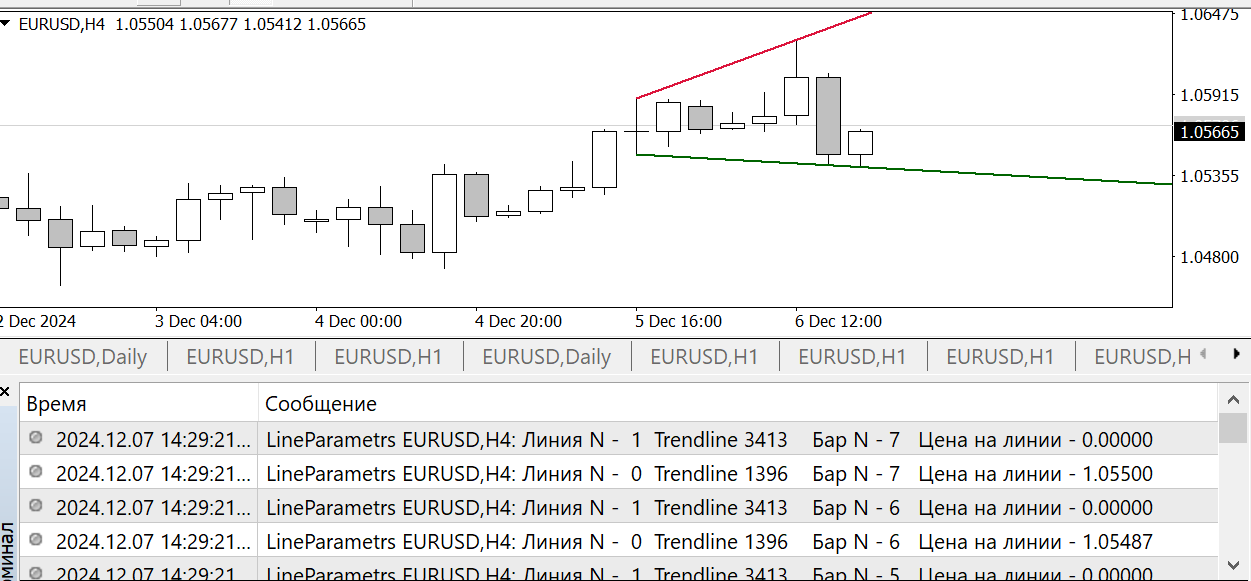Screen dimensions: 1251x581
Task: Click the 4 Dec 00:00 time axis label
Action: (x=358, y=321)
